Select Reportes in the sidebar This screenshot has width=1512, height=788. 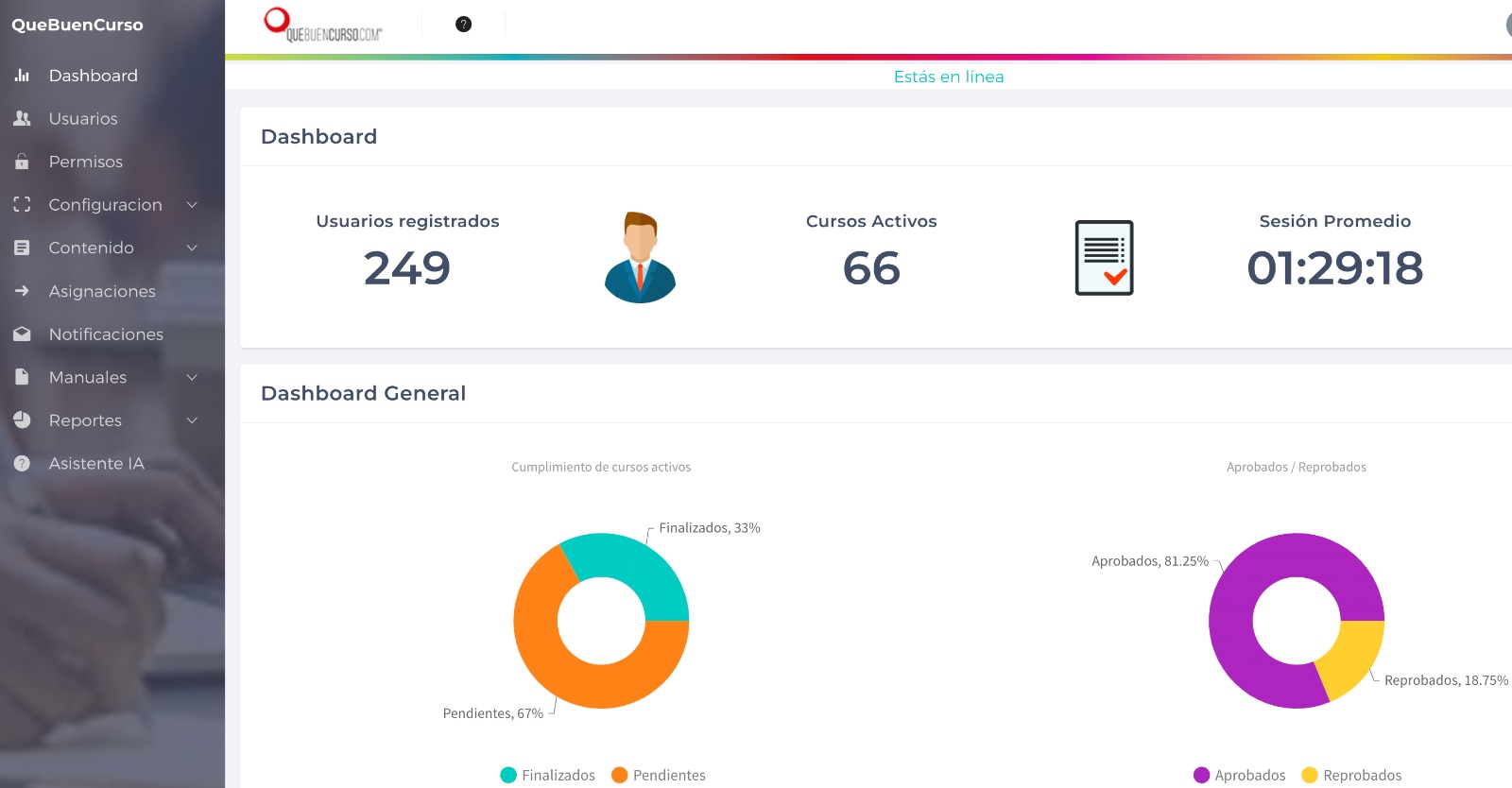[x=85, y=420]
